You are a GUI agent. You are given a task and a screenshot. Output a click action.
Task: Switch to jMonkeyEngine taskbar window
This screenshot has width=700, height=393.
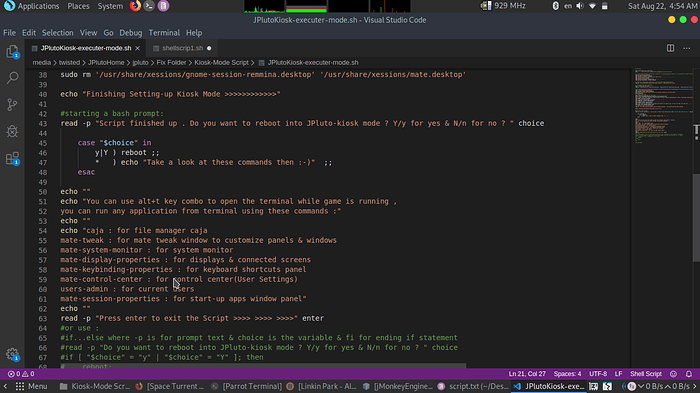397,386
